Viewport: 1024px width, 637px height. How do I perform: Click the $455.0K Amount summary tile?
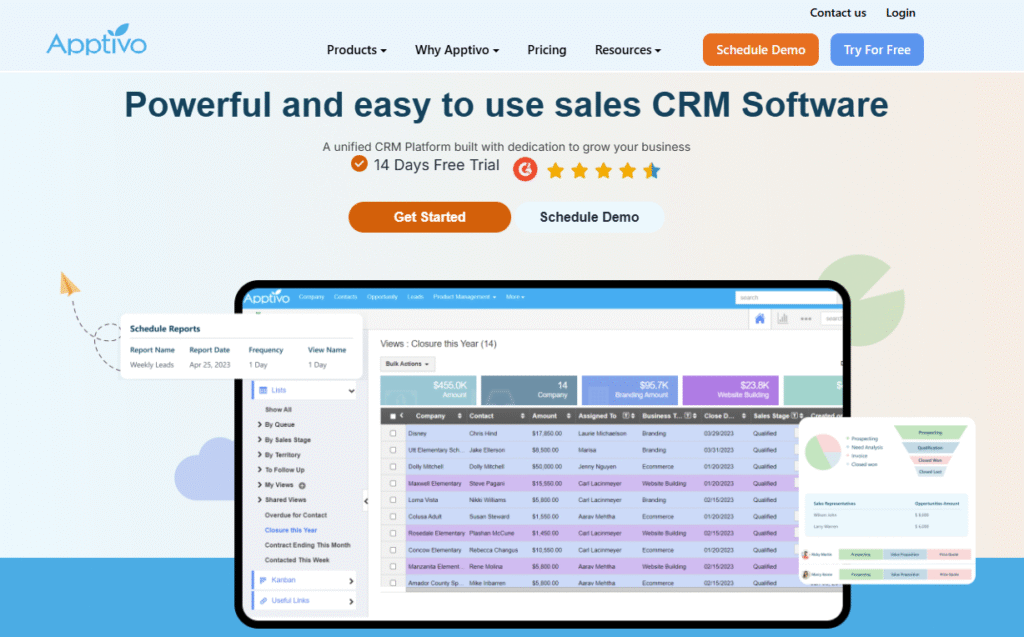point(428,390)
